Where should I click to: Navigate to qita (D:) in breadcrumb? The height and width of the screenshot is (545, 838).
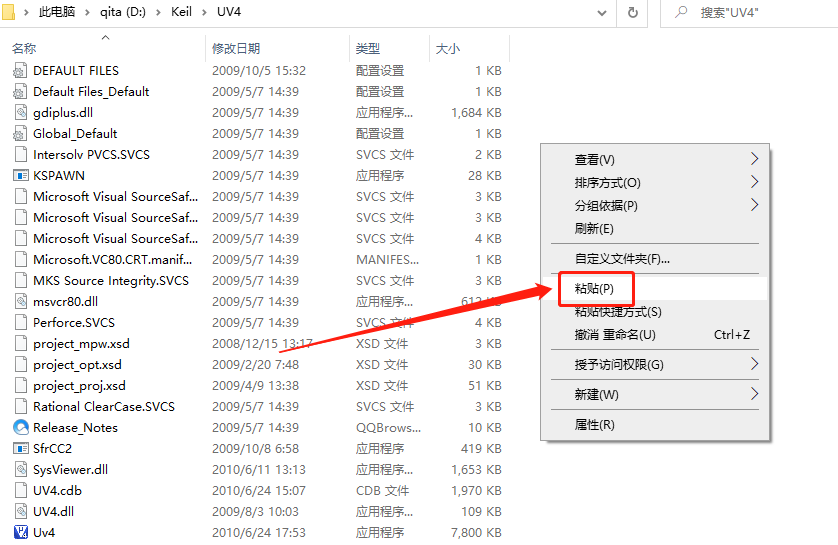tap(122, 12)
